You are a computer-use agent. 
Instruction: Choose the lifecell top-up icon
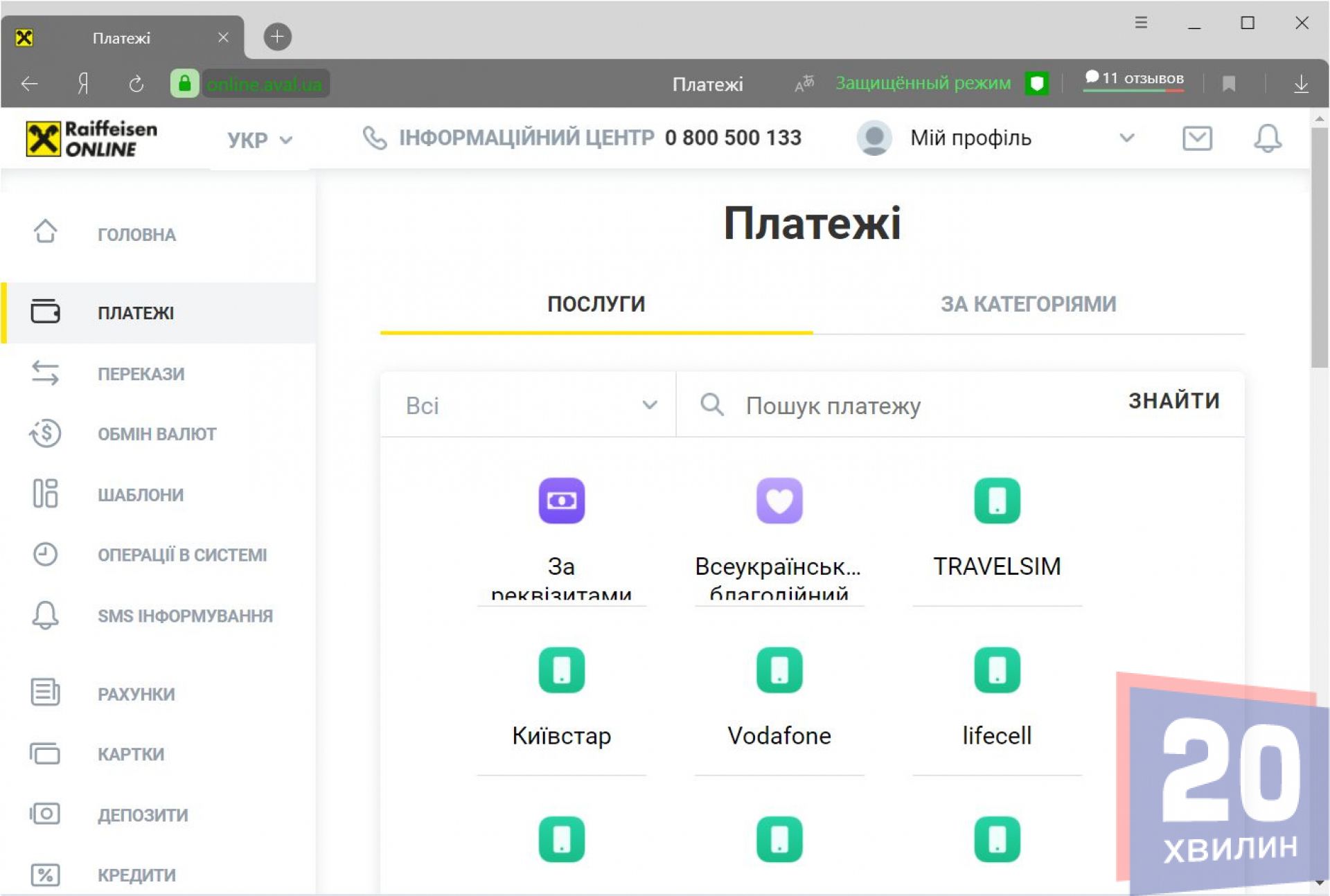(996, 670)
